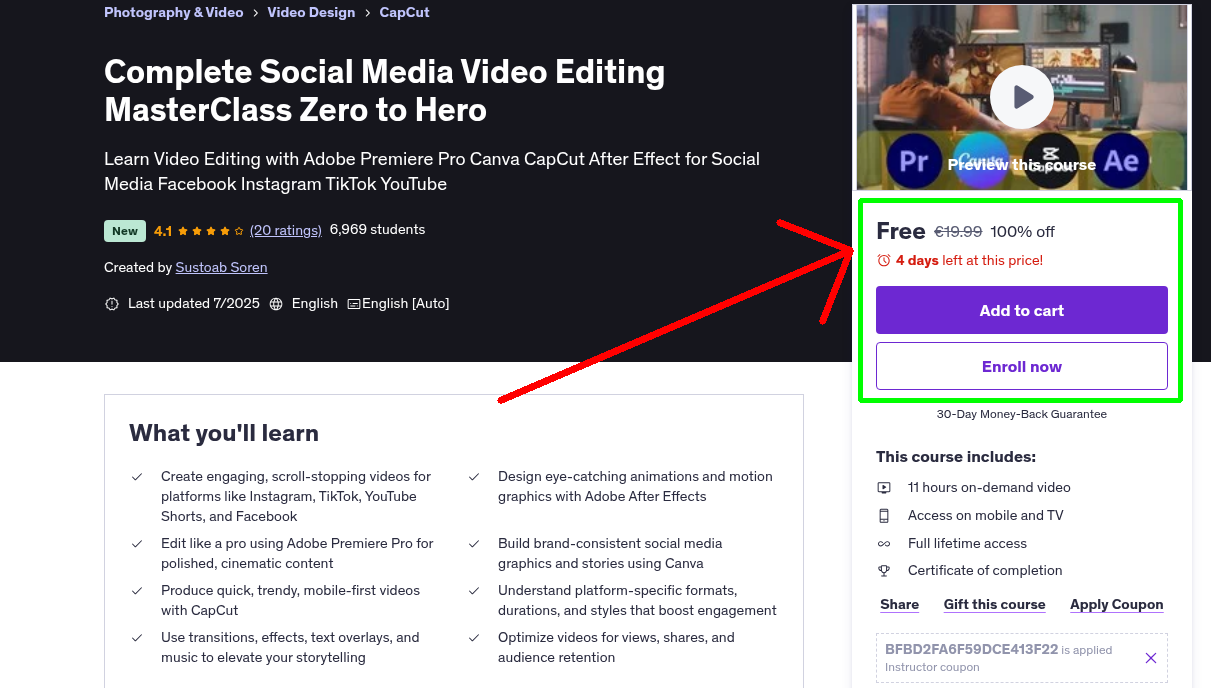The width and height of the screenshot is (1211, 688).
Task: Click the CapCut icon in preview thumbnail
Action: click(1050, 161)
